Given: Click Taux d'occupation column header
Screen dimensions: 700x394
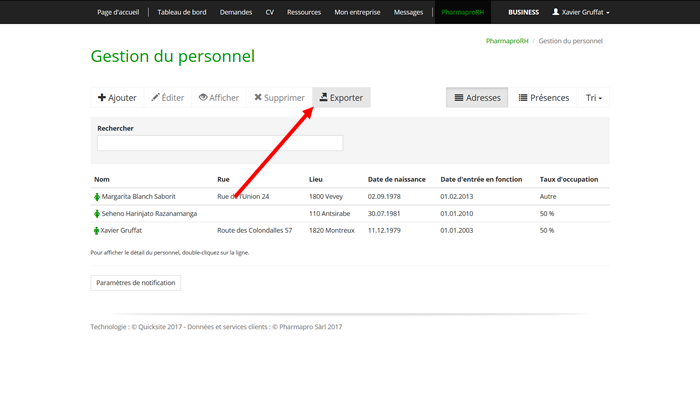Looking at the screenshot, I should click(569, 179).
